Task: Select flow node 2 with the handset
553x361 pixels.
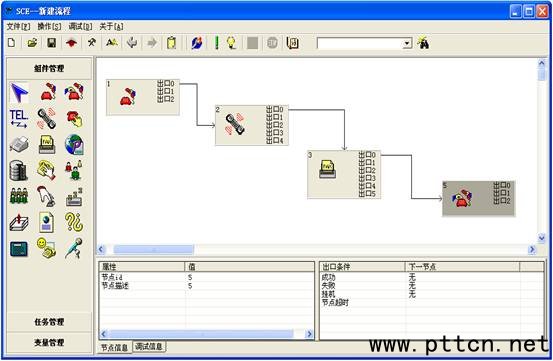Action: pyautogui.click(x=252, y=125)
